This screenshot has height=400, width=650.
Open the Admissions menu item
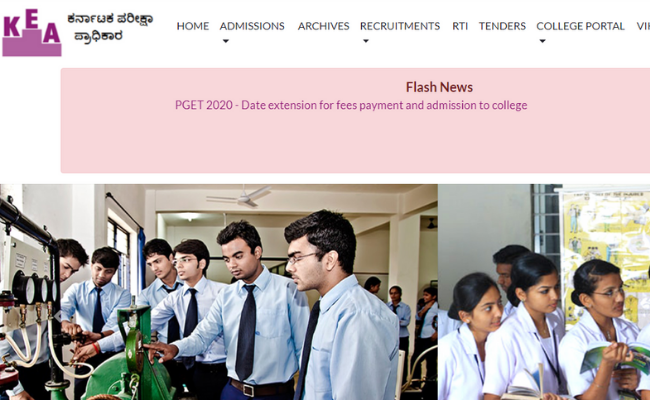pyautogui.click(x=252, y=26)
